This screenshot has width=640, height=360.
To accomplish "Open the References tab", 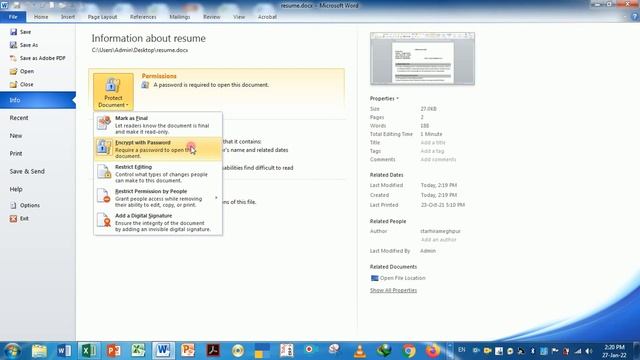I will (143, 17).
